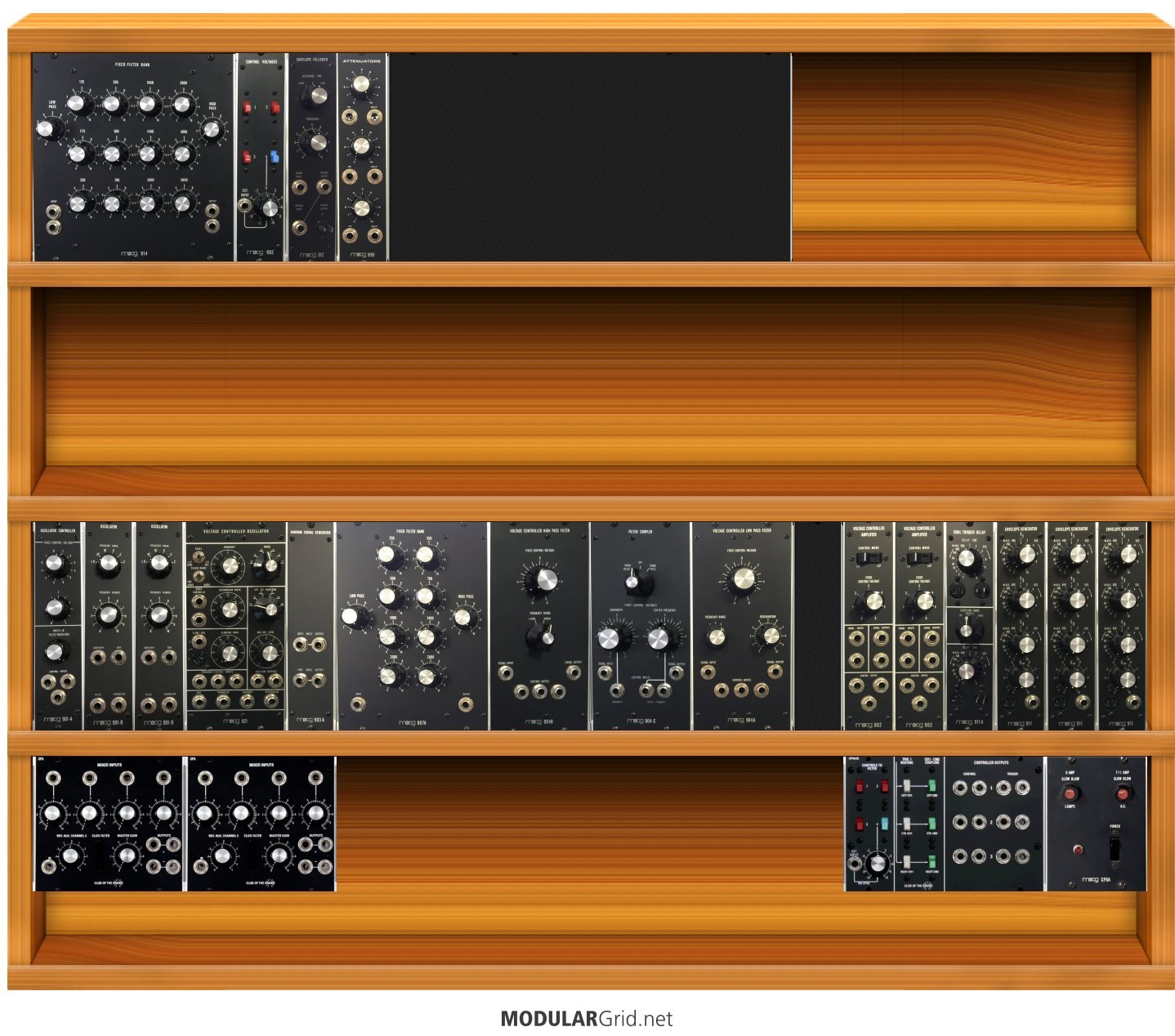The image size is (1175, 1036).
Task: Select the 'RANDOM SIGNAL GENERATOR' title
Action: tap(311, 533)
